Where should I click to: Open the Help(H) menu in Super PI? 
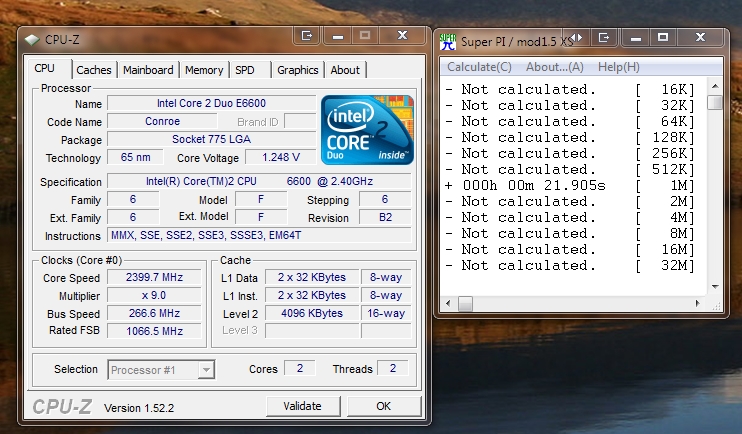tap(618, 67)
